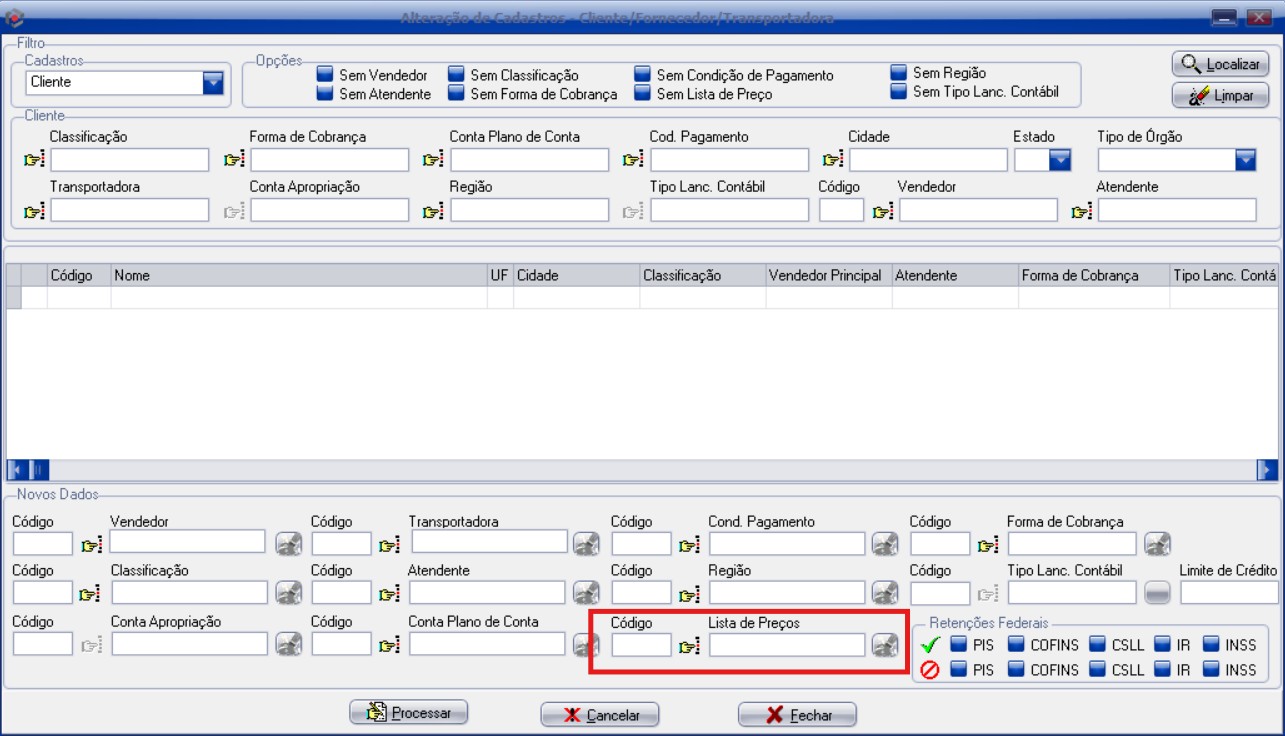The image size is (1285, 736).
Task: Click eraser icon beside new Vendedor field
Action: point(288,544)
